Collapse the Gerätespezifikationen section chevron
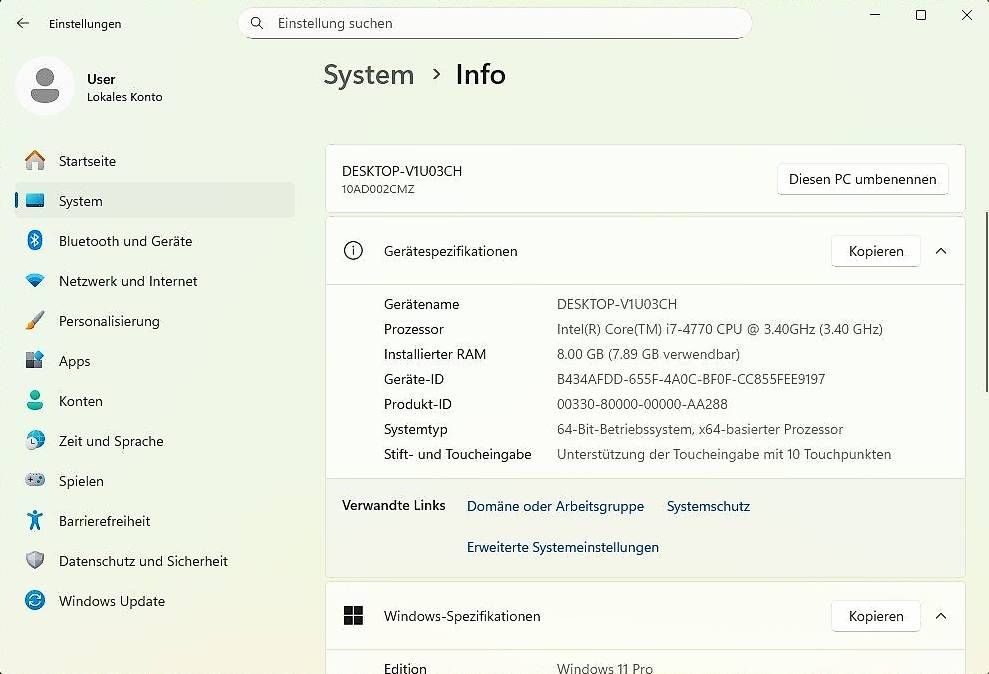This screenshot has height=674, width=989. tap(941, 251)
